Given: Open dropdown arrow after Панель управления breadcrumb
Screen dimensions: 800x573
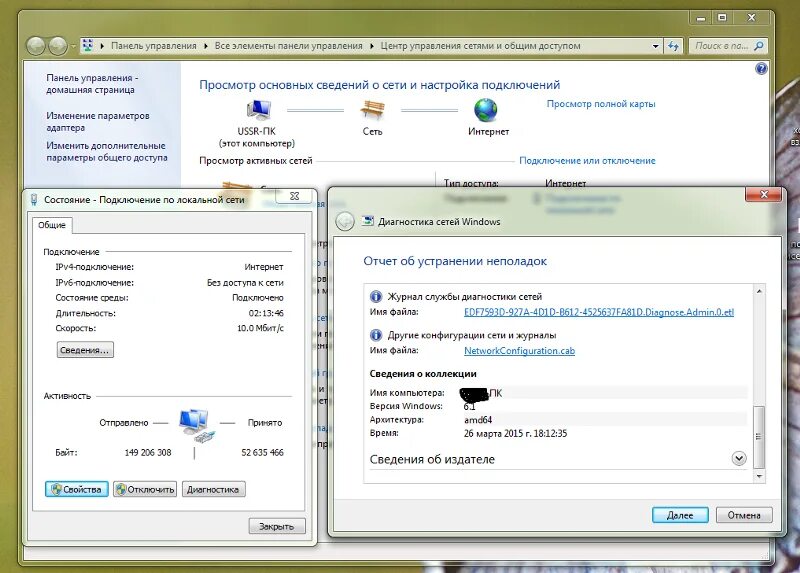Looking at the screenshot, I should [205, 46].
